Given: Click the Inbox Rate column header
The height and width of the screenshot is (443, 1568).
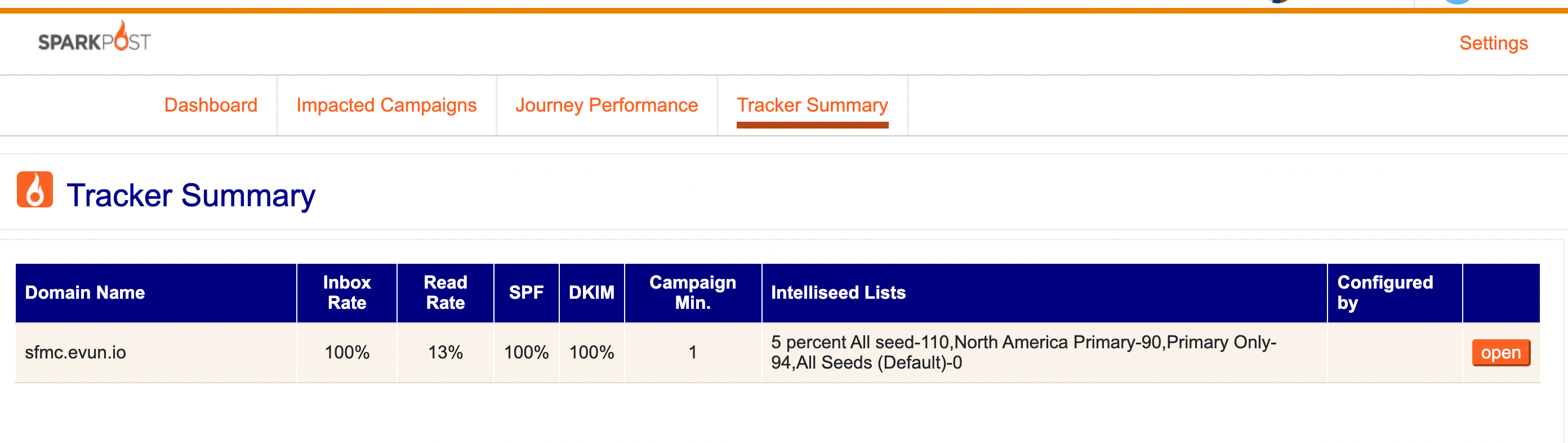Looking at the screenshot, I should (347, 293).
